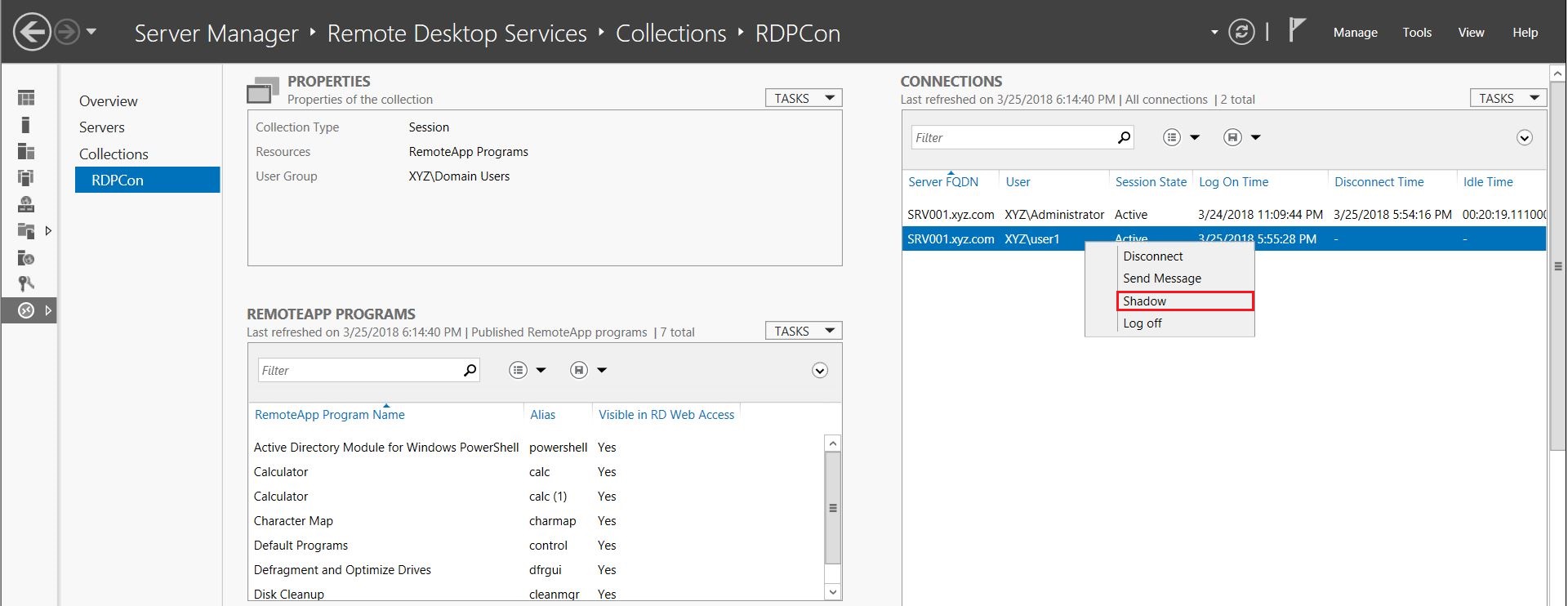This screenshot has width=1568, height=606.
Task: Select the NAP/tools icon in sidebar
Action: pos(26,283)
